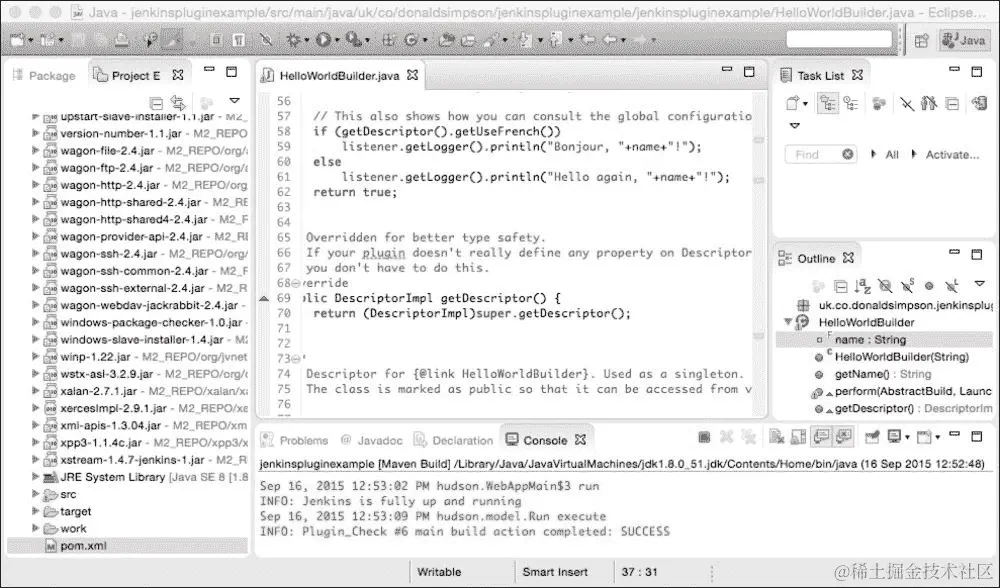Toggle Sort alphabetically in Outline view

point(863,286)
